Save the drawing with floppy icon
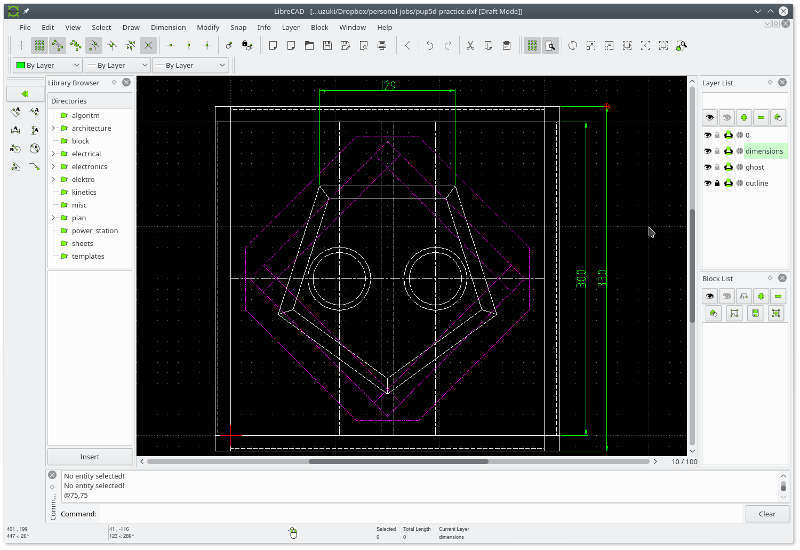800x550 pixels. tap(327, 46)
